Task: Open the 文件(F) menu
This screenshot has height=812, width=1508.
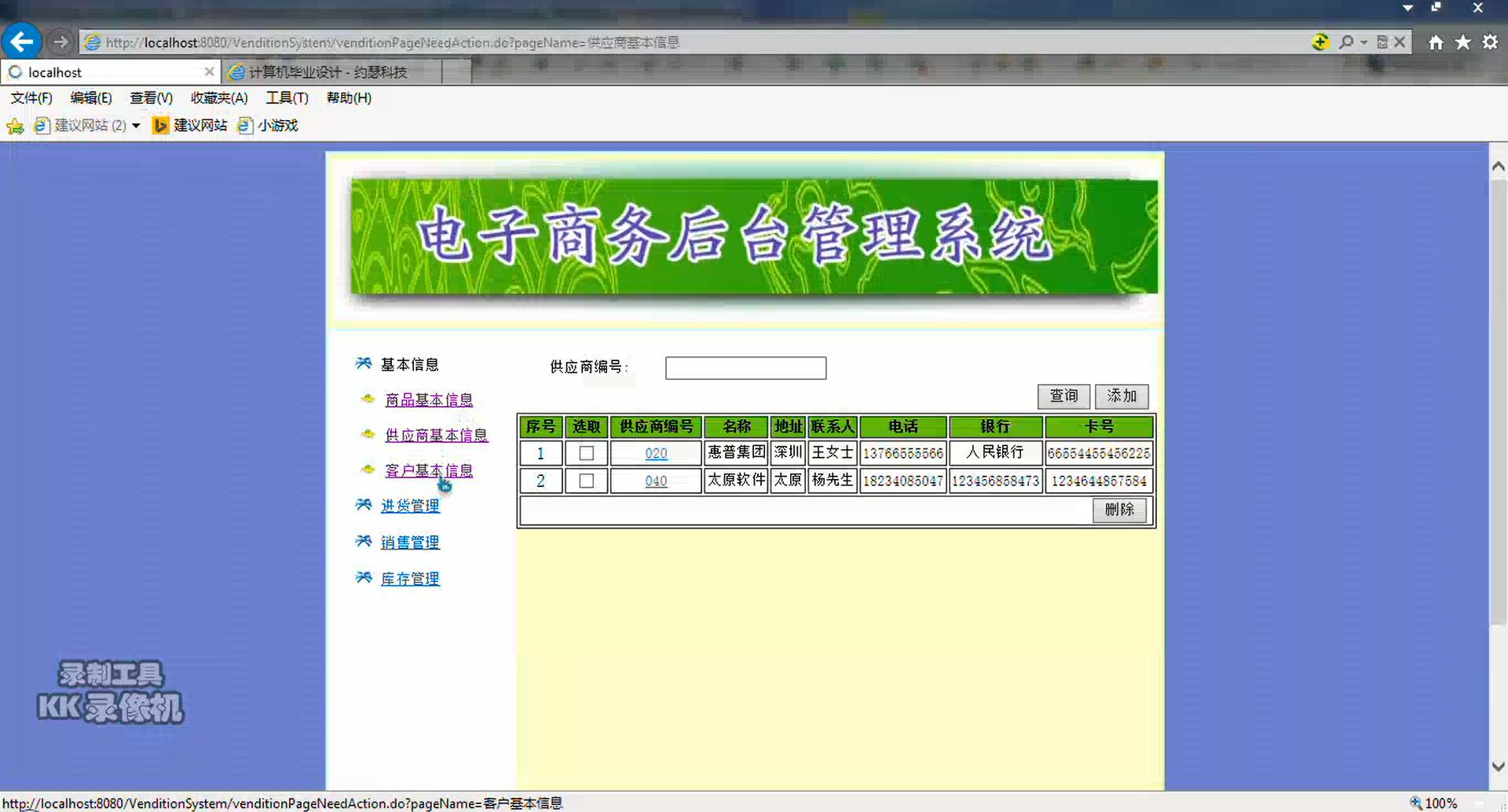Action: coord(31,98)
